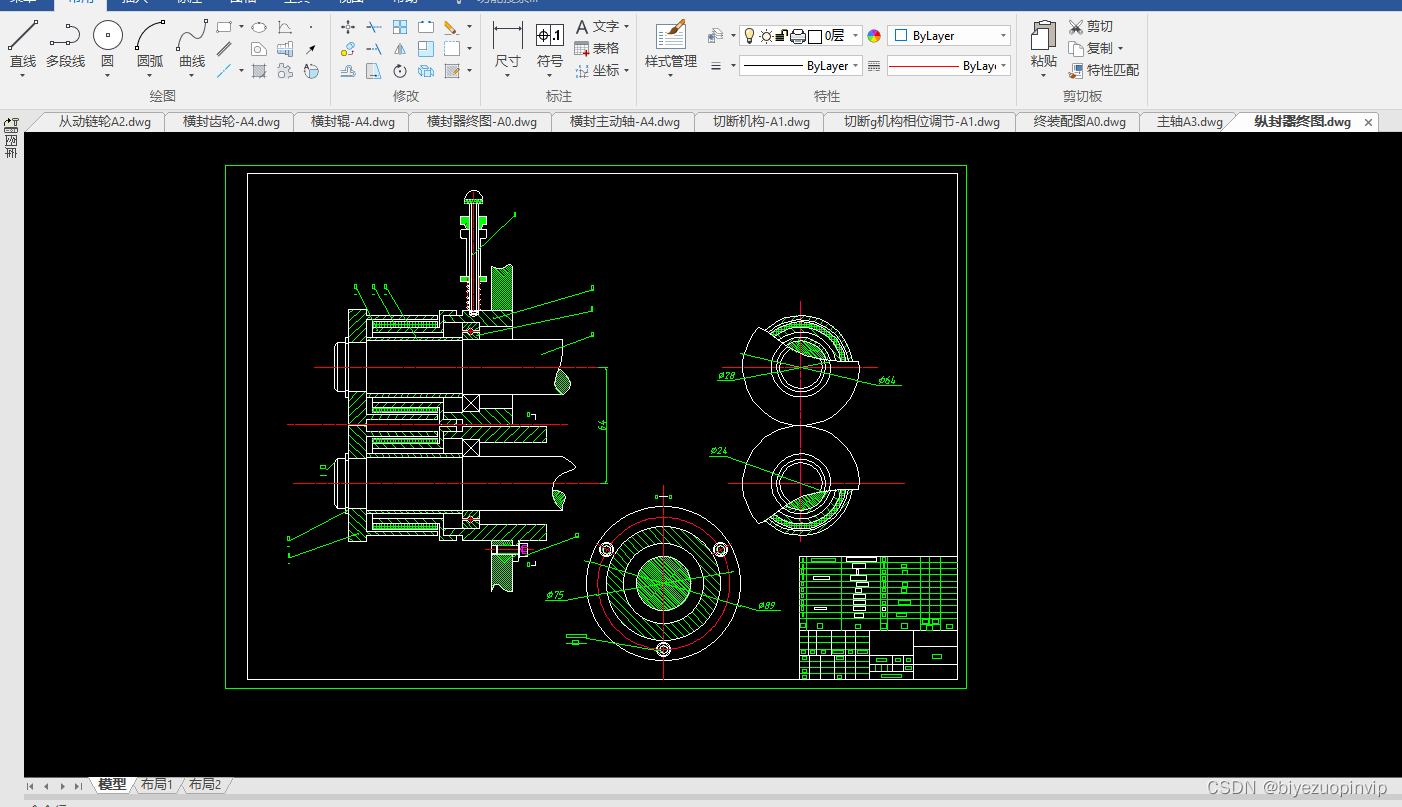Switch to the 布局1 layout tab
Viewport: 1402px width, 807px height.
point(157,785)
